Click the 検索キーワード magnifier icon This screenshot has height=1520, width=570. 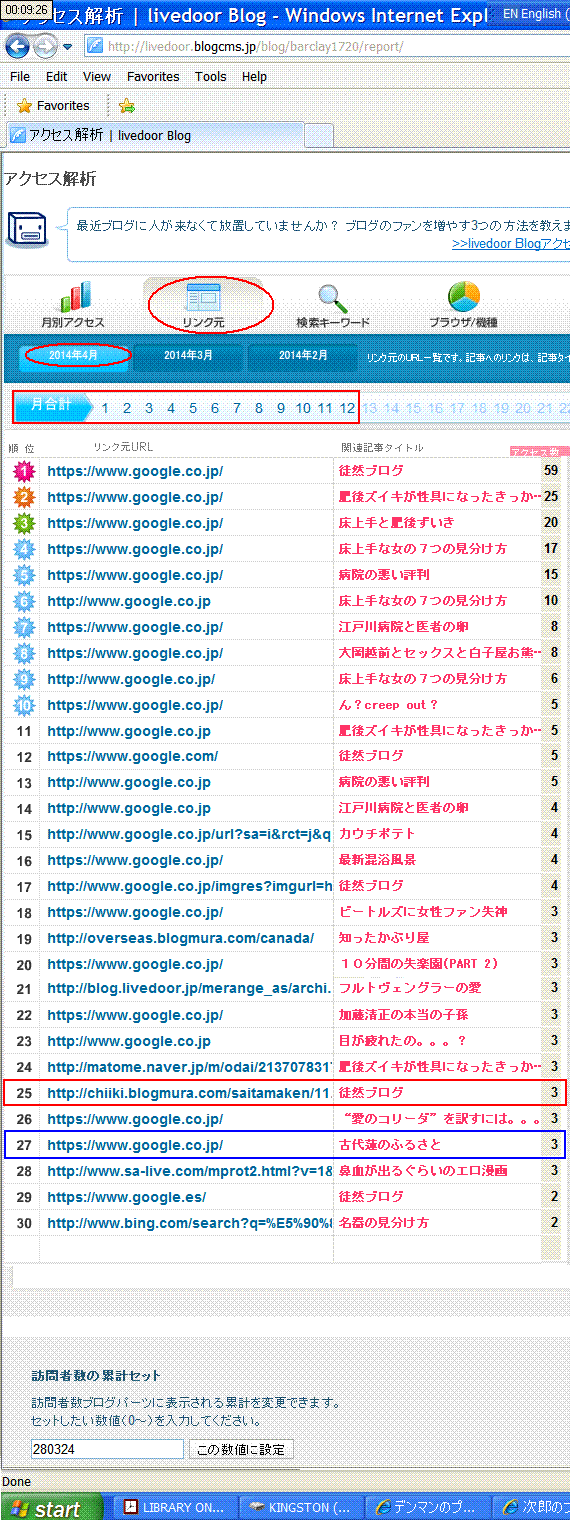333,297
